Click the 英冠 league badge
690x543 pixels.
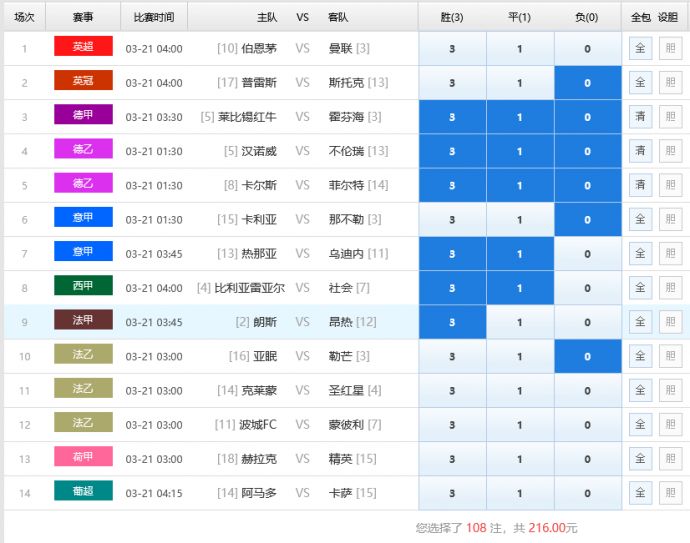point(83,82)
